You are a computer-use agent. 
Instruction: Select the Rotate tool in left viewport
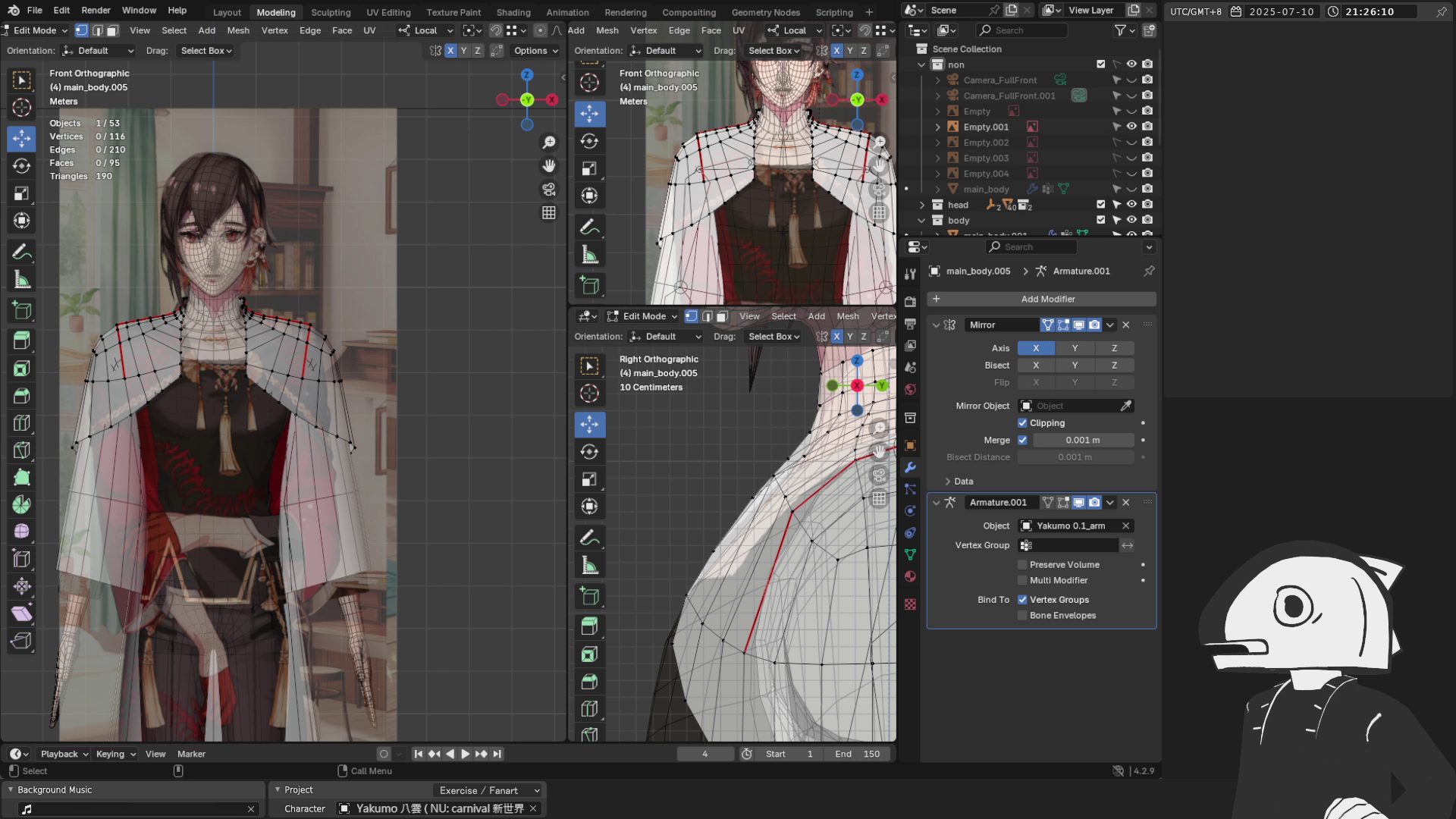(22, 166)
